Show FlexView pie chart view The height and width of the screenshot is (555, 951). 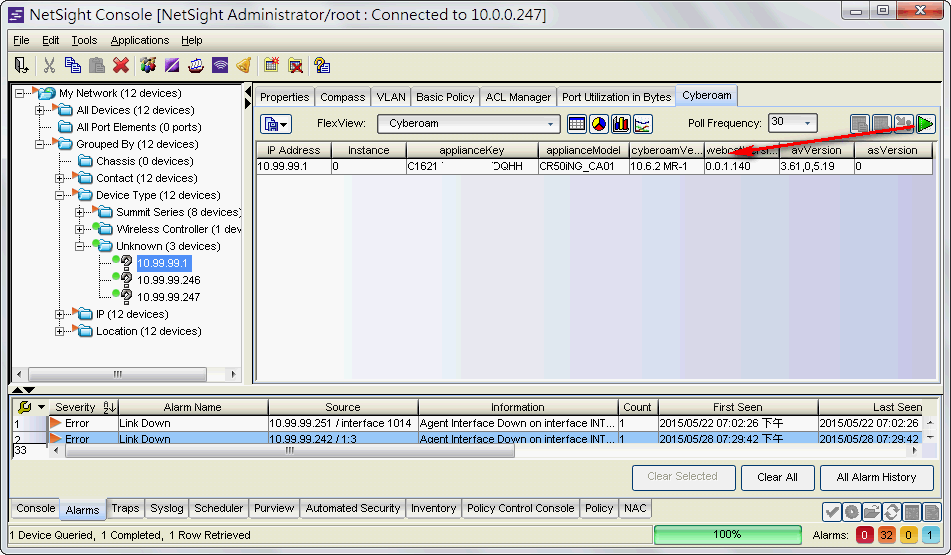(x=599, y=124)
